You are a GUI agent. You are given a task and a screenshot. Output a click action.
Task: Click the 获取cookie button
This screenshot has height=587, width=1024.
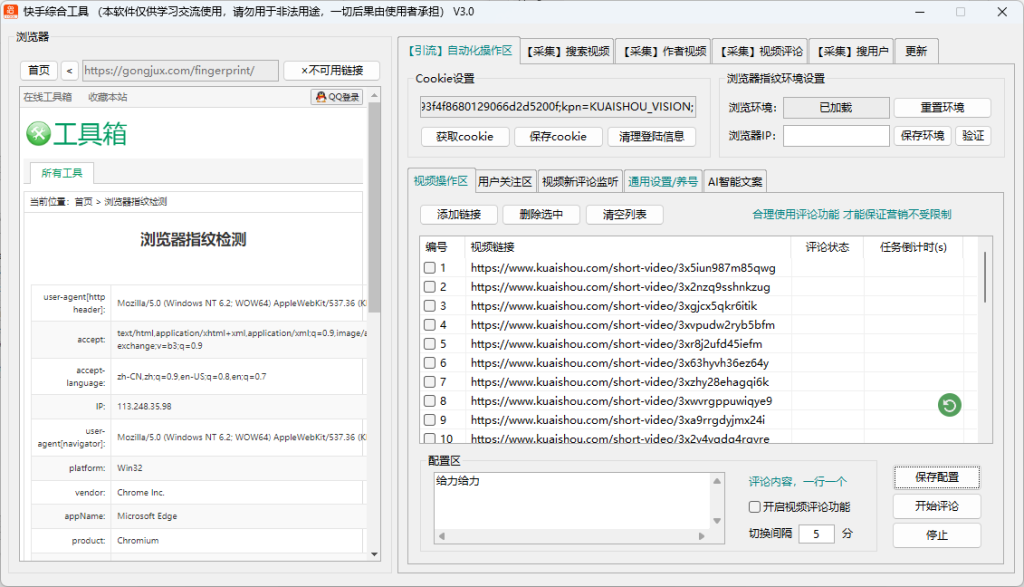[x=464, y=136]
